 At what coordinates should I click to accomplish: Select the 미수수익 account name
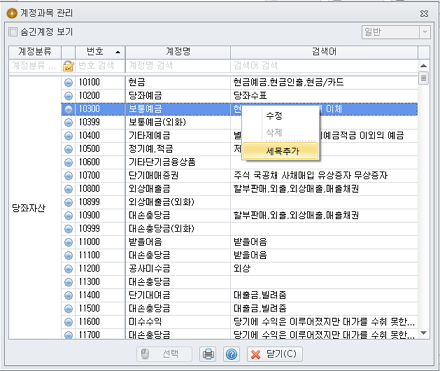coord(178,322)
